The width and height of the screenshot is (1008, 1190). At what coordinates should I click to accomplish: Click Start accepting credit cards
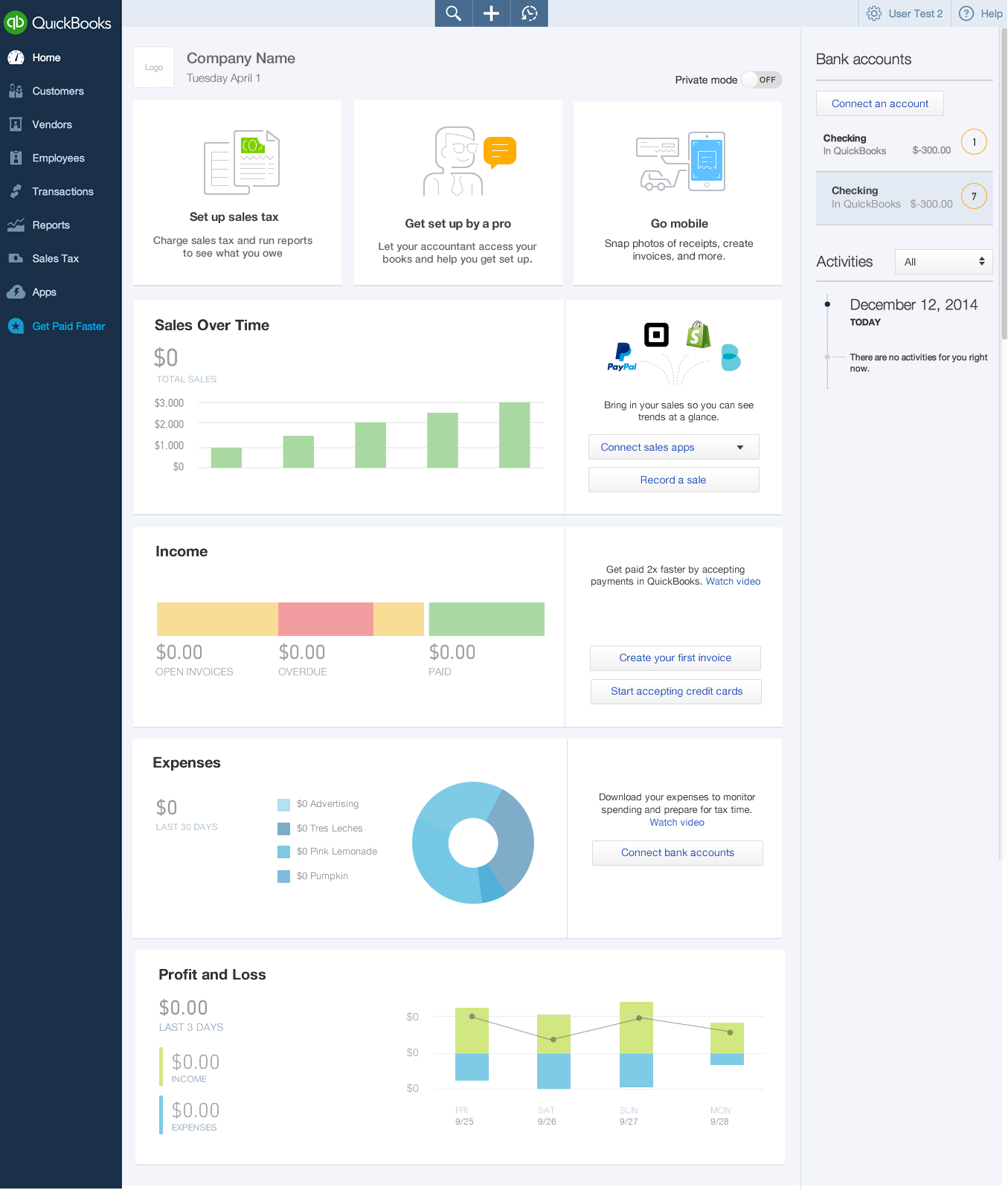[x=676, y=692]
